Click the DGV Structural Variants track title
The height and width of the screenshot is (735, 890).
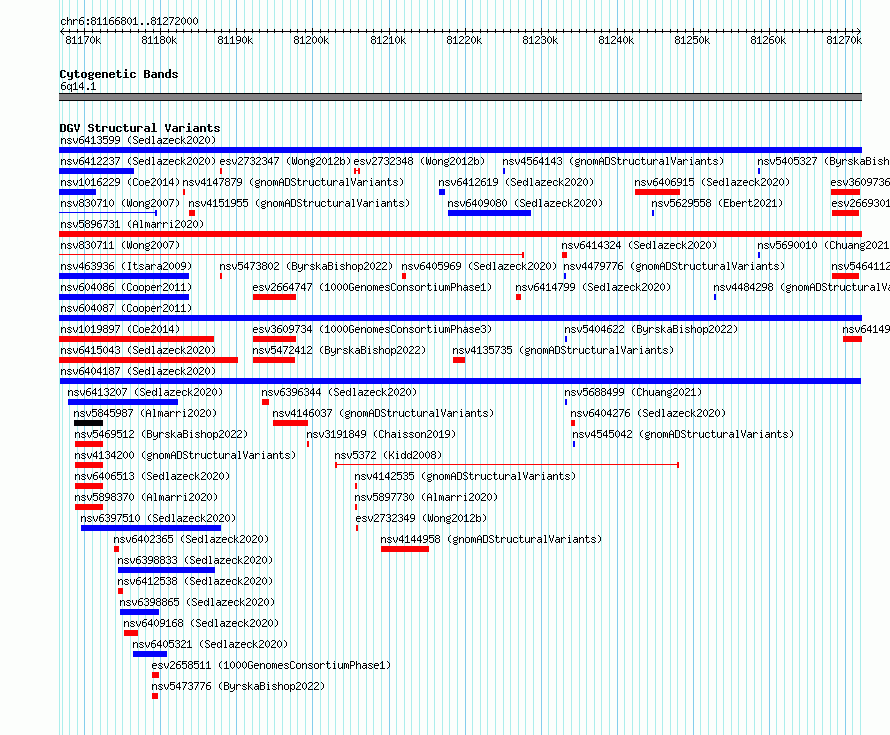[x=140, y=128]
